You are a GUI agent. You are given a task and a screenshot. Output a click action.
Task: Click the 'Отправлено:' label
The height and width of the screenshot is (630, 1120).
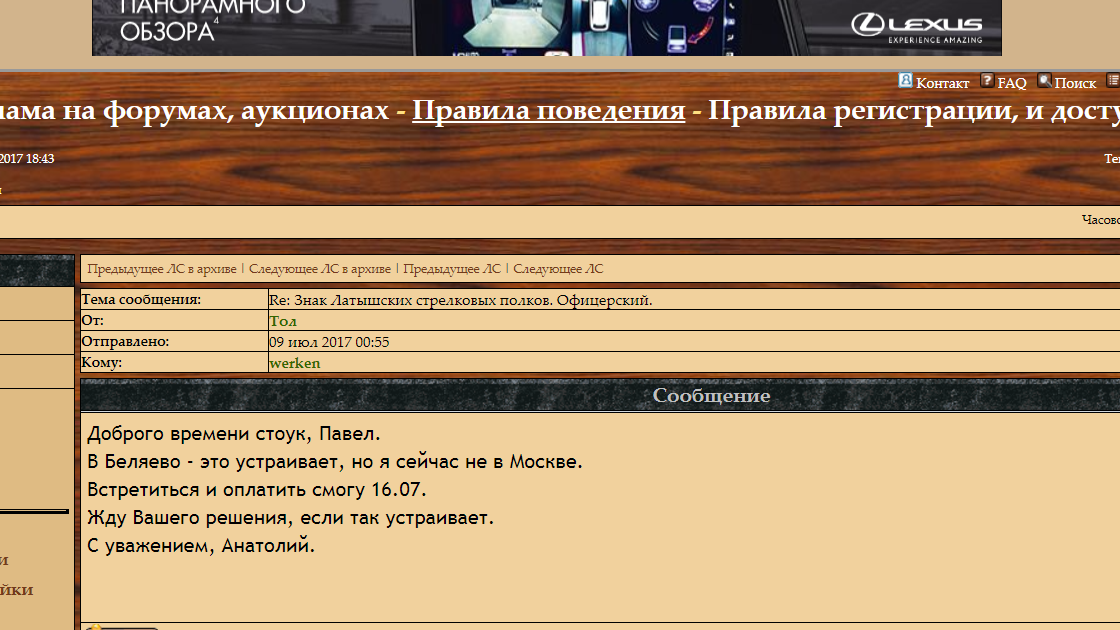pos(125,341)
